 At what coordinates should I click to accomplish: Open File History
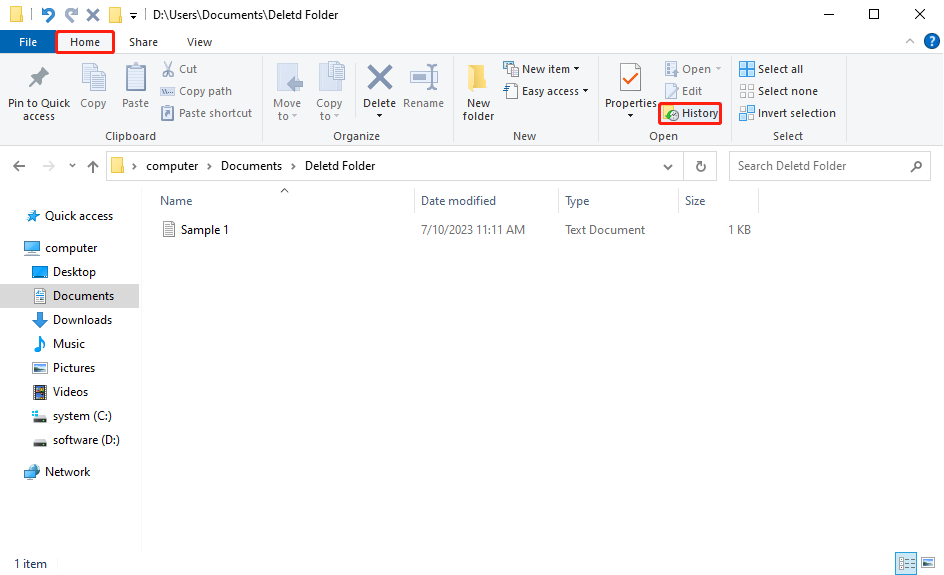point(691,113)
